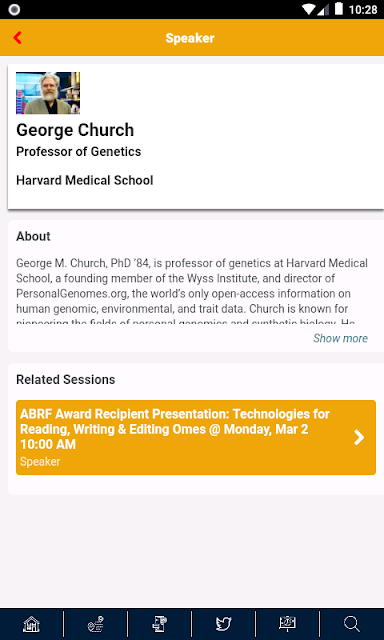Tap the About biography paragraph text
Image resolution: width=384 pixels, height=640 pixels.
(x=192, y=291)
